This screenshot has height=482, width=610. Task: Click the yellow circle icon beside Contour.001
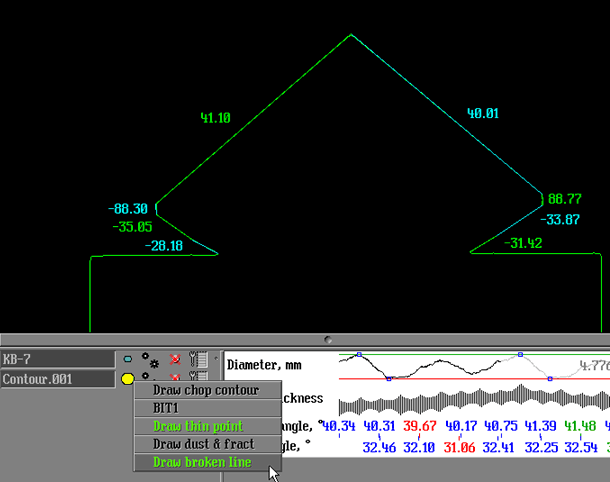tap(127, 379)
